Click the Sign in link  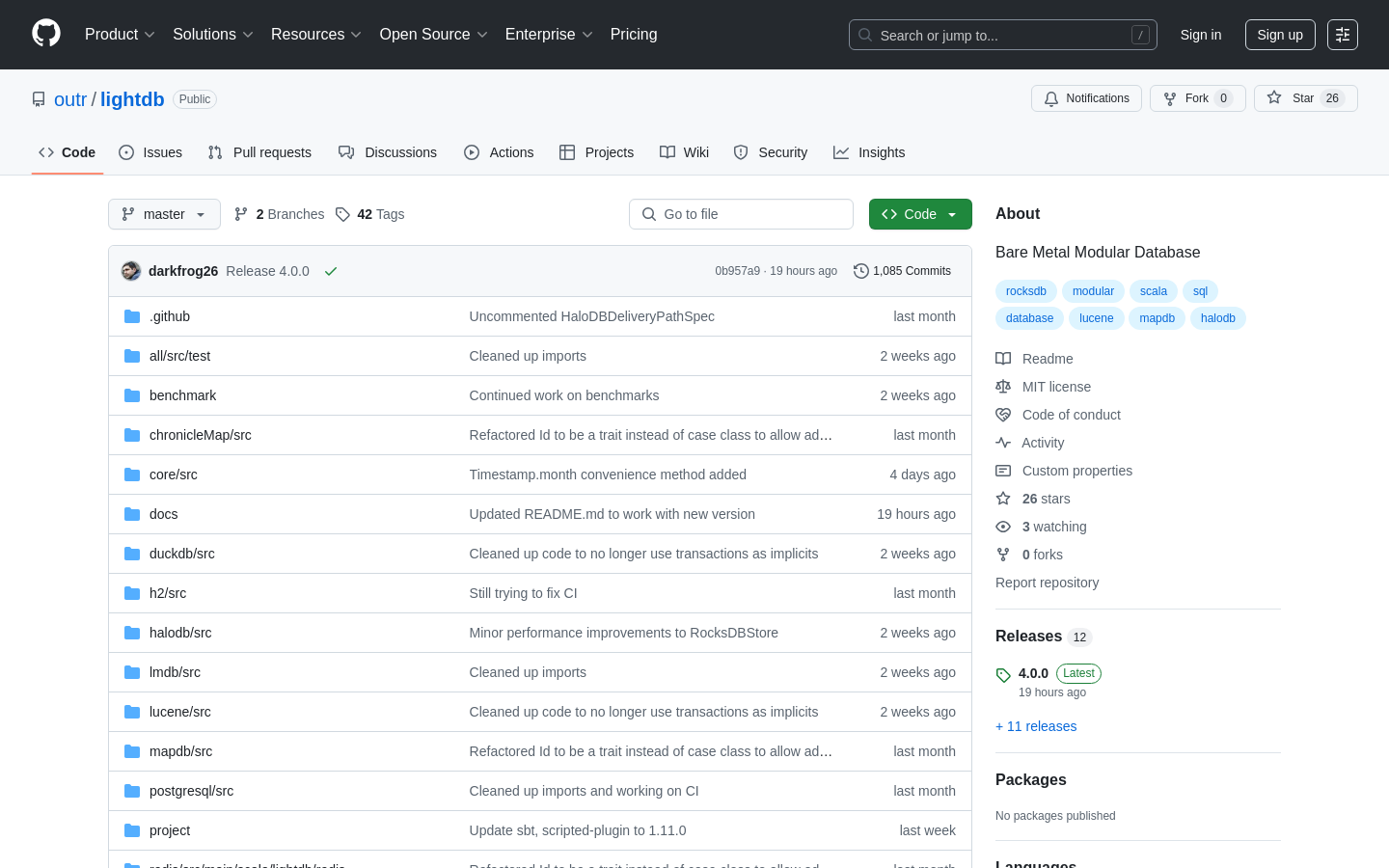[x=1201, y=35]
